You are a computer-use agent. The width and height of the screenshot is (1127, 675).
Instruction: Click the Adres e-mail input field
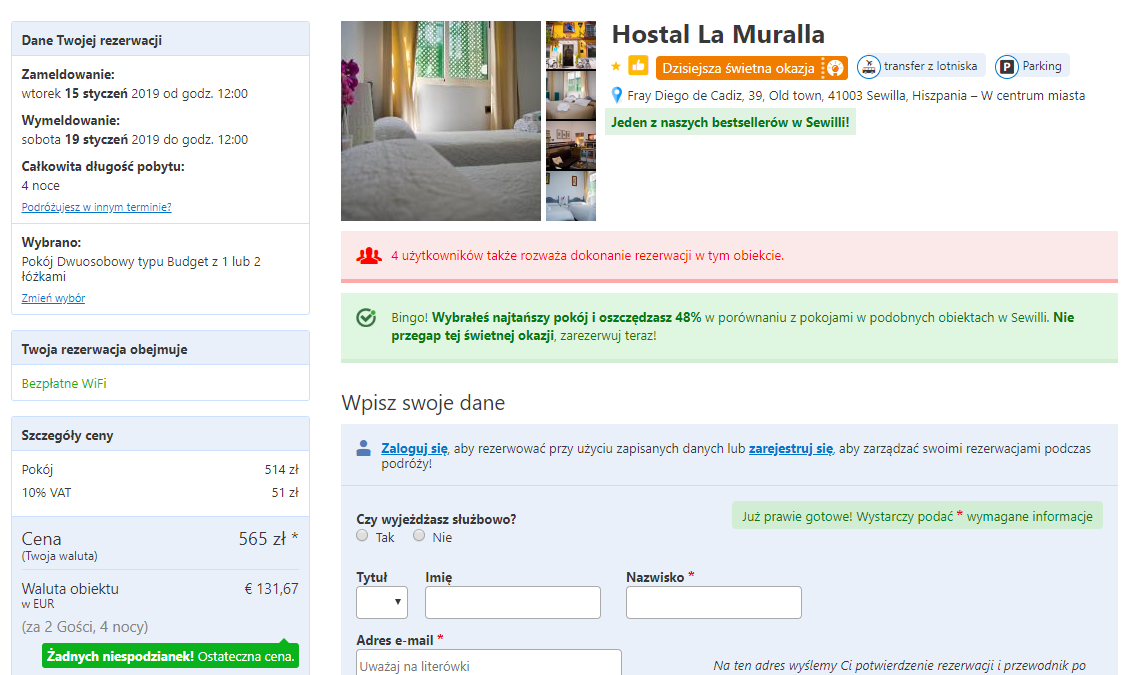(x=489, y=663)
